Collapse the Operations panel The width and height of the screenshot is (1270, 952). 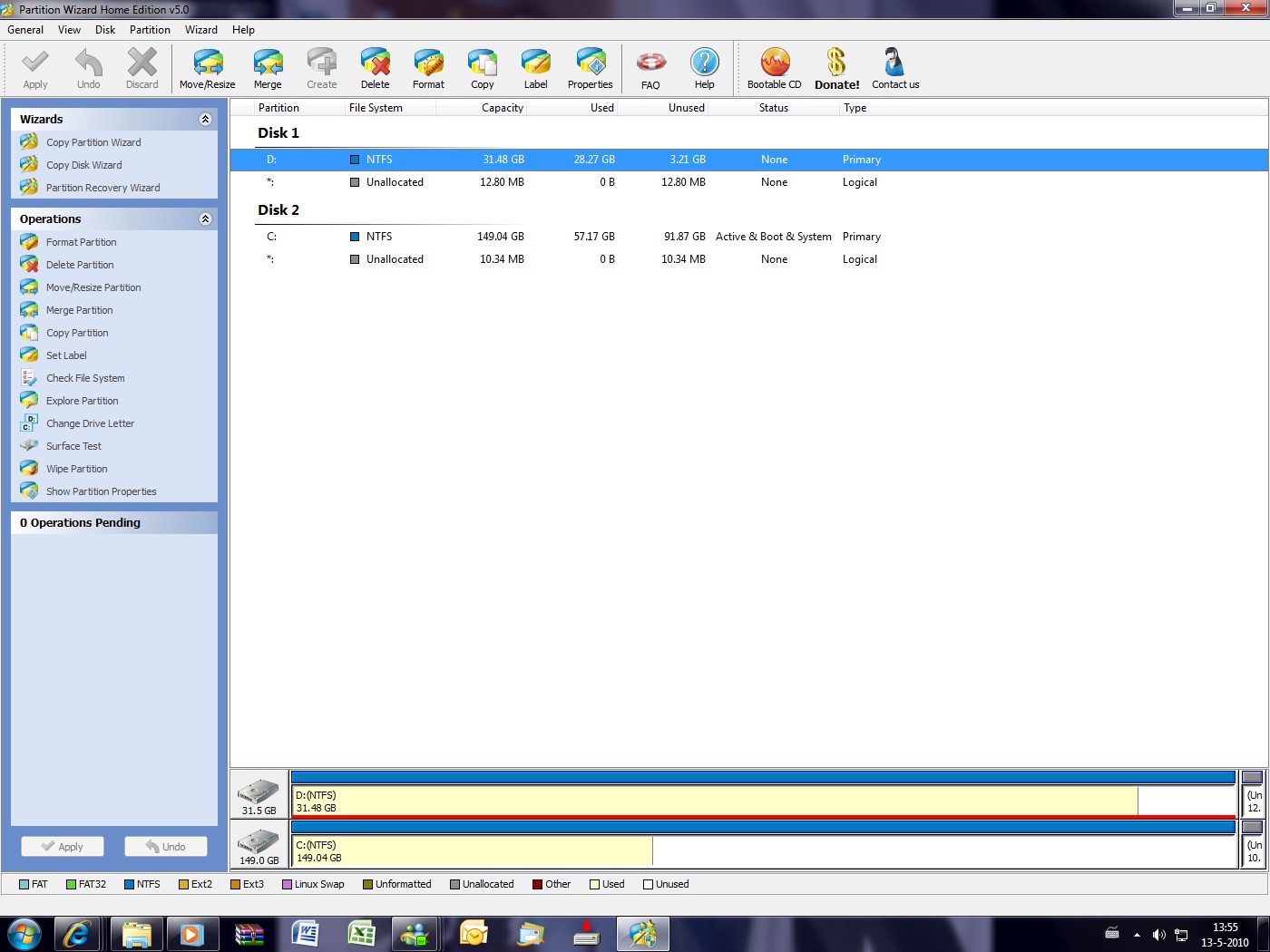(205, 219)
